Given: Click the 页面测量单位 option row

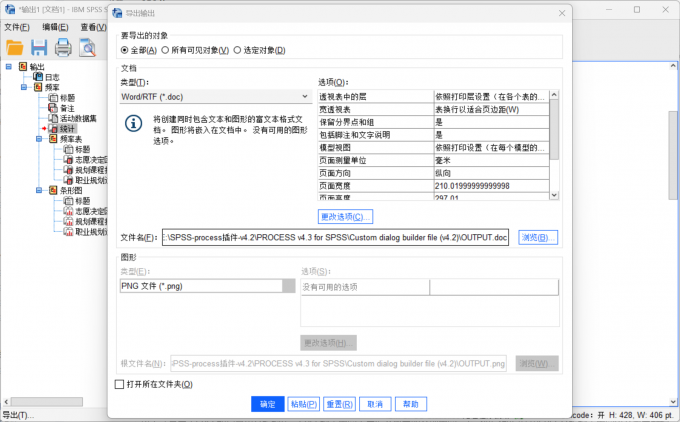Looking at the screenshot, I should [x=434, y=160].
